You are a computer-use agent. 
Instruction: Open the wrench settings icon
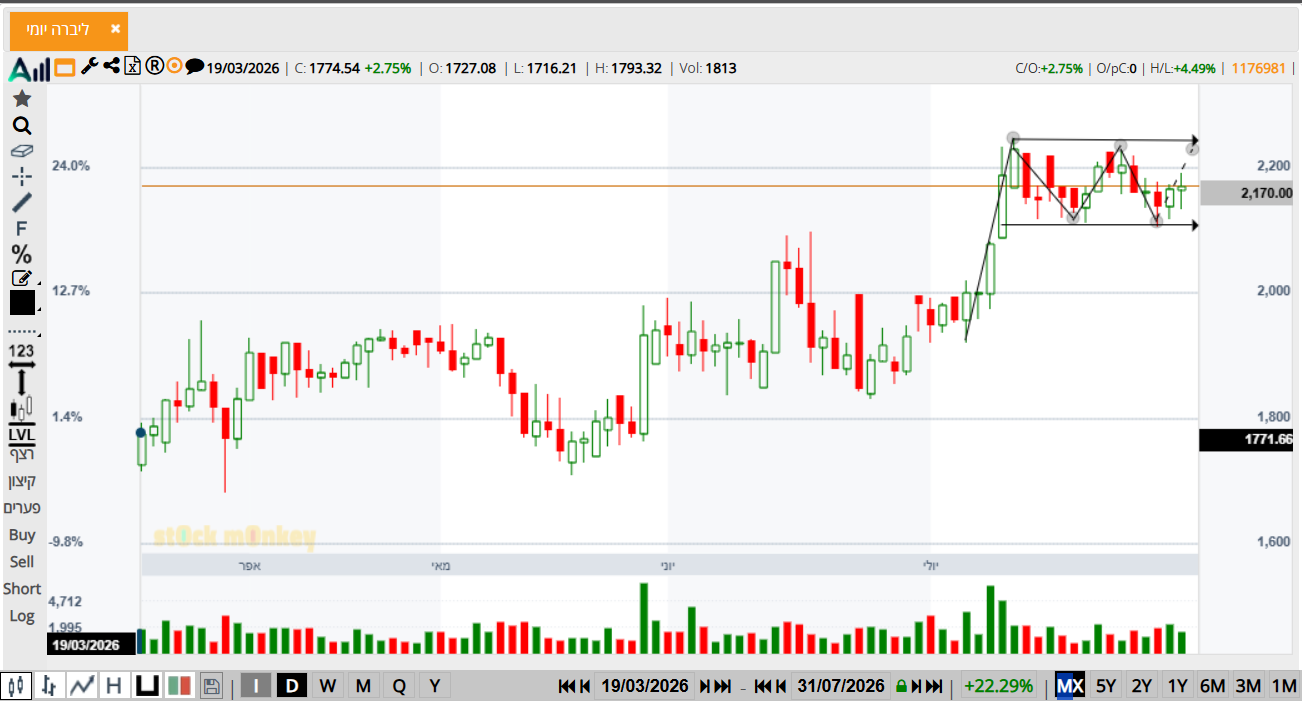click(x=89, y=67)
